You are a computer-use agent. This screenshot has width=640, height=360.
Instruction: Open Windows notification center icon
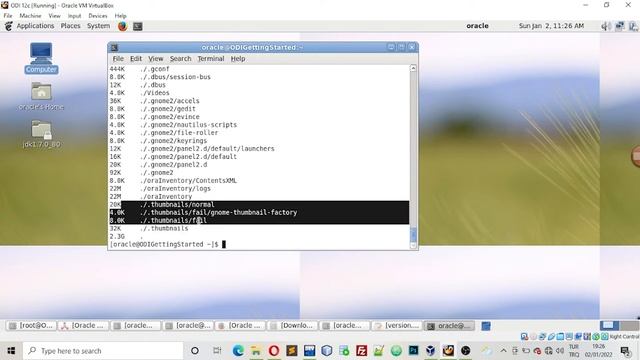625,351
